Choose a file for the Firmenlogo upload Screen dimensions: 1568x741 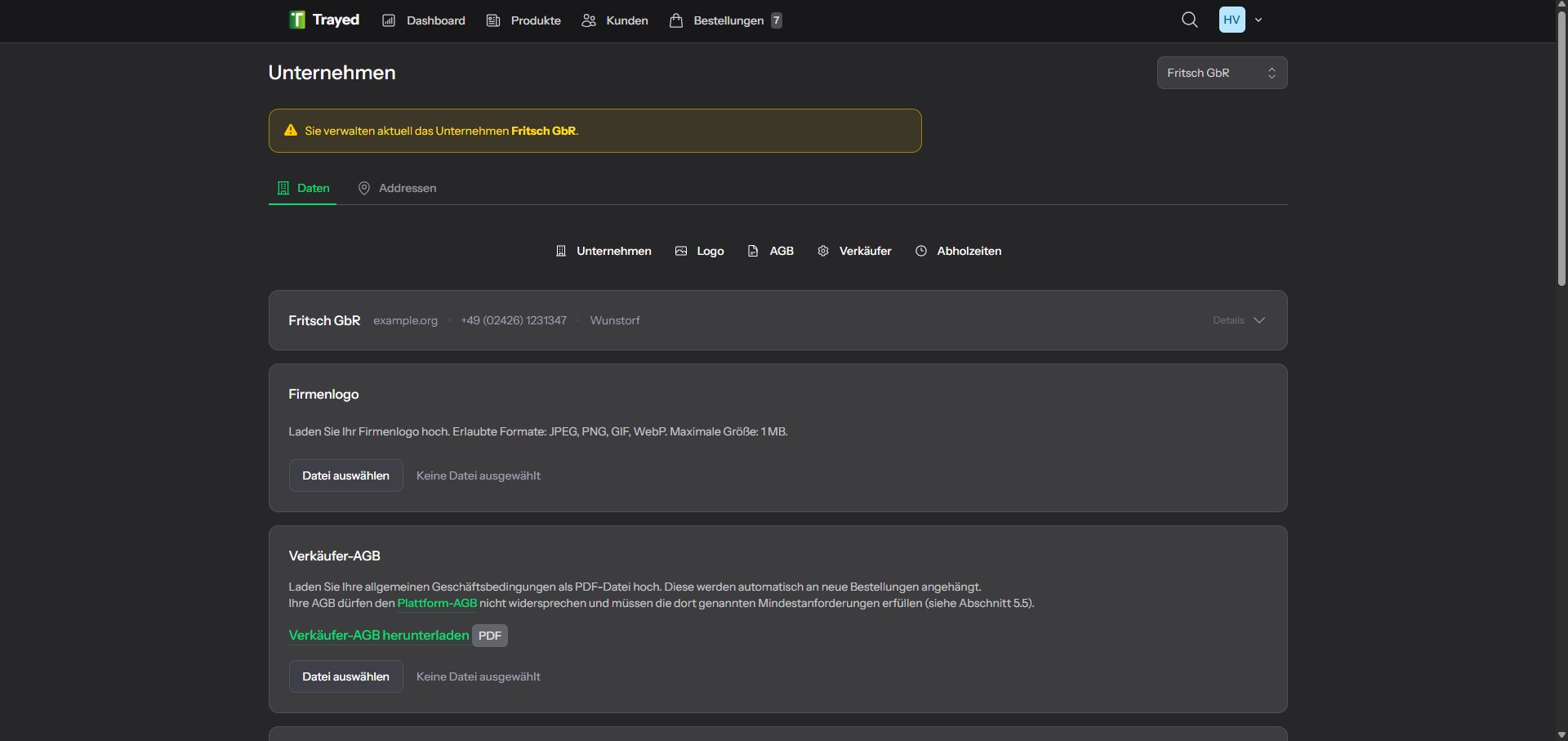coord(345,475)
